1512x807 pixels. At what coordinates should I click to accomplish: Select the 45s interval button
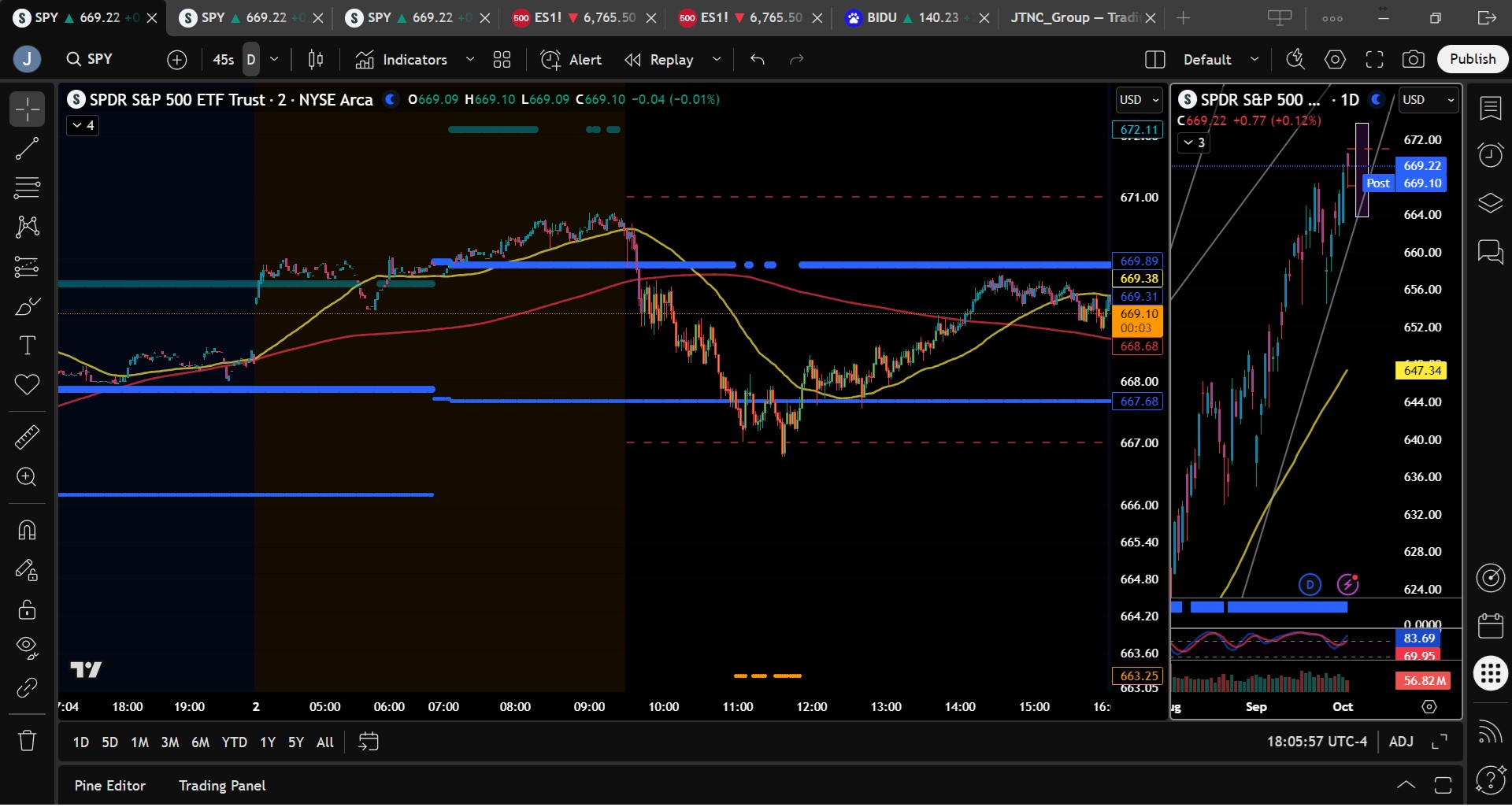point(223,59)
